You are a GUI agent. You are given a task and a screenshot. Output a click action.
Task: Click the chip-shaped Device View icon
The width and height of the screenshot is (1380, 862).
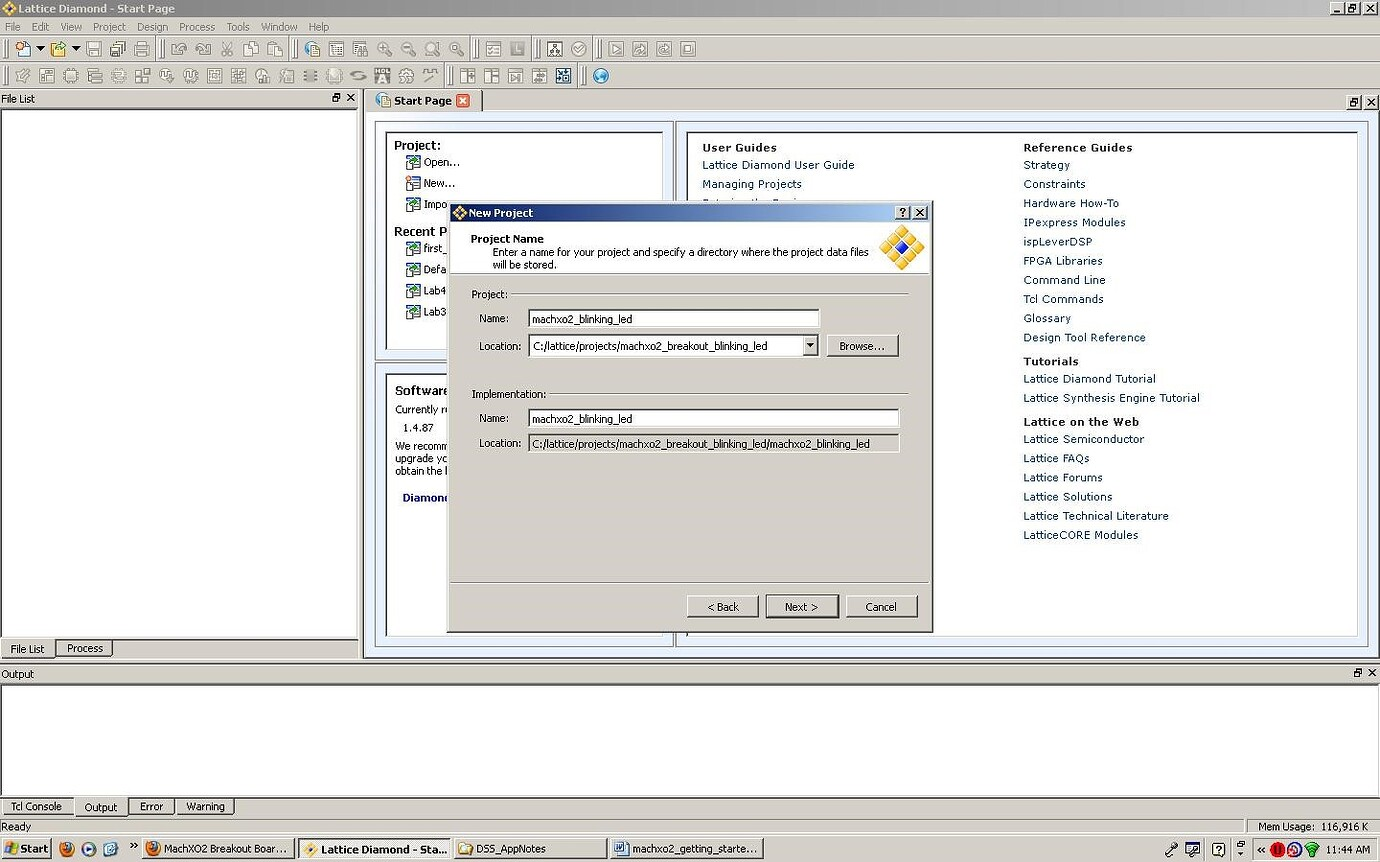(70, 76)
